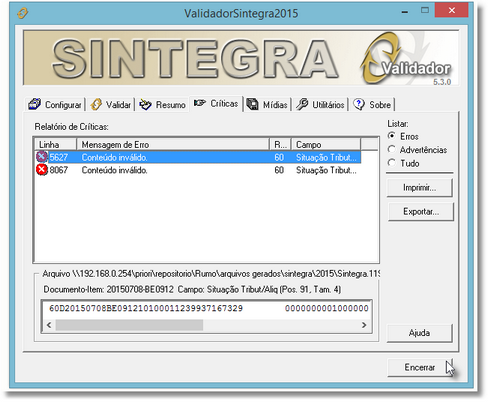Image resolution: width=488 pixels, height=402 pixels.
Task: Click the Configurar tab icon
Action: [34, 104]
